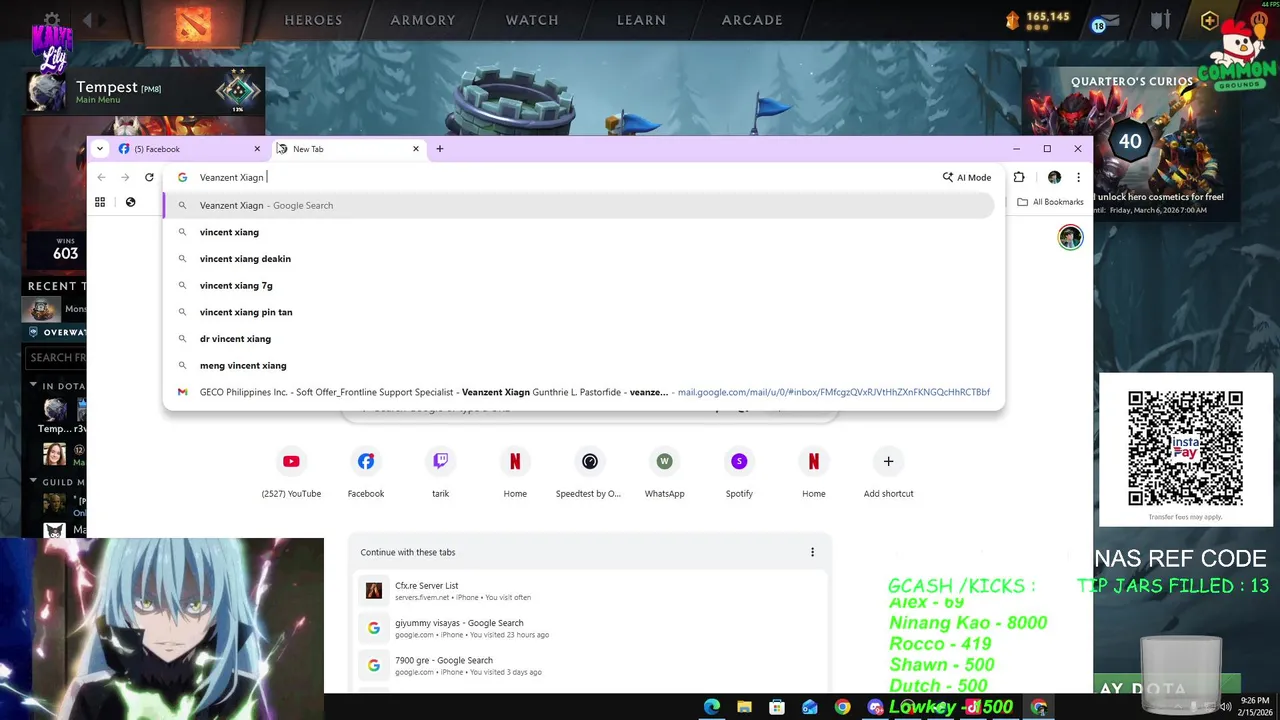Open AI Mode in the omnibox

966,177
